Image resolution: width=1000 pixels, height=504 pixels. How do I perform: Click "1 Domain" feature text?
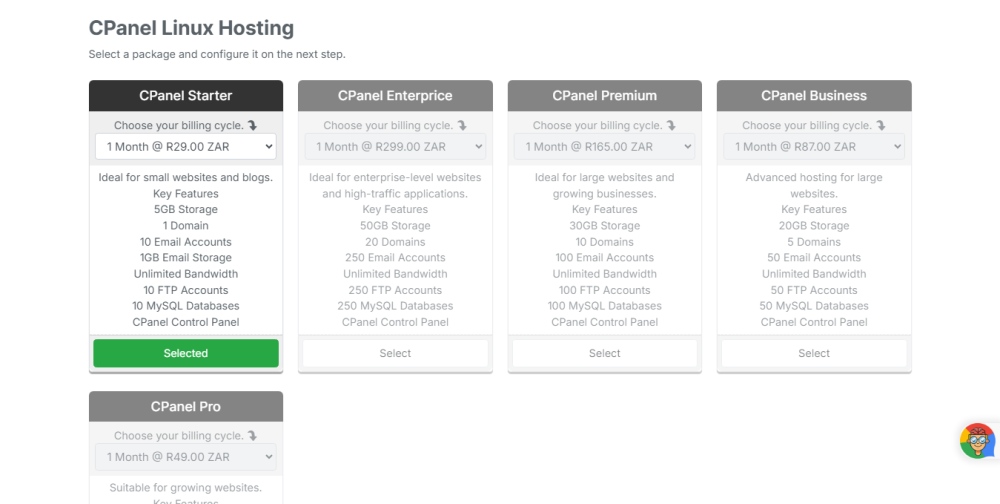click(186, 225)
